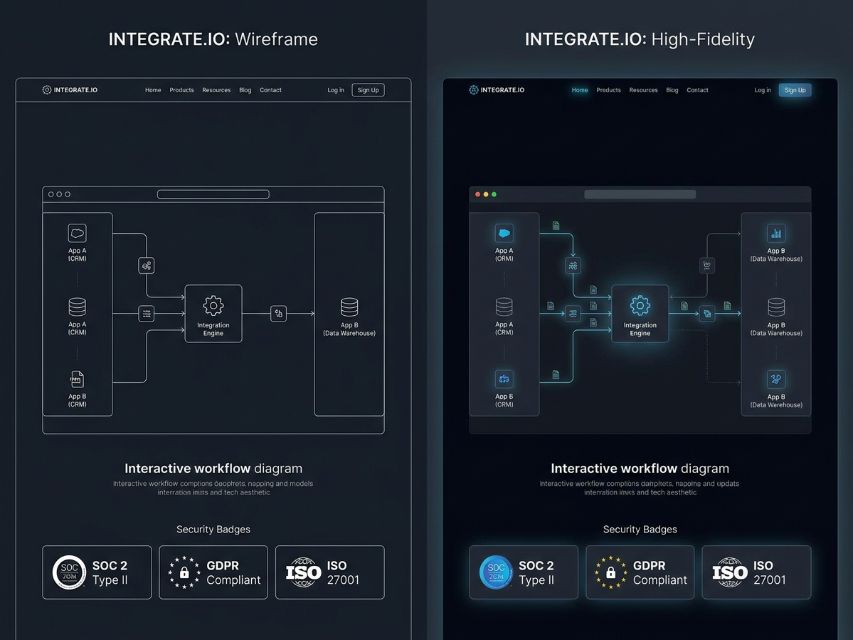Select the App A cloud icon in Wireframe
Screen dimensions: 853x640
[x=77, y=233]
